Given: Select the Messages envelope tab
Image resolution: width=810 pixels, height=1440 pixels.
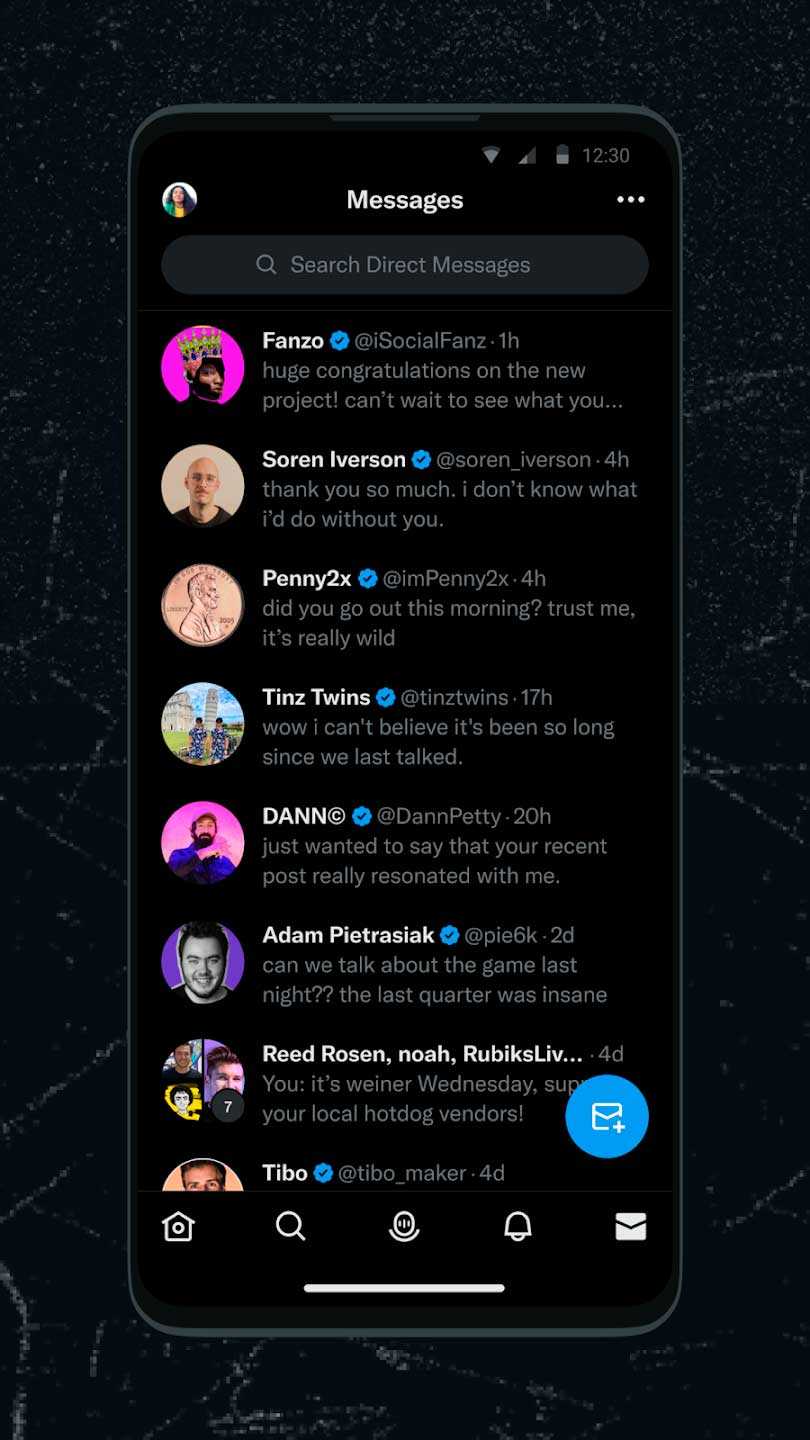Looking at the screenshot, I should click(x=630, y=1226).
